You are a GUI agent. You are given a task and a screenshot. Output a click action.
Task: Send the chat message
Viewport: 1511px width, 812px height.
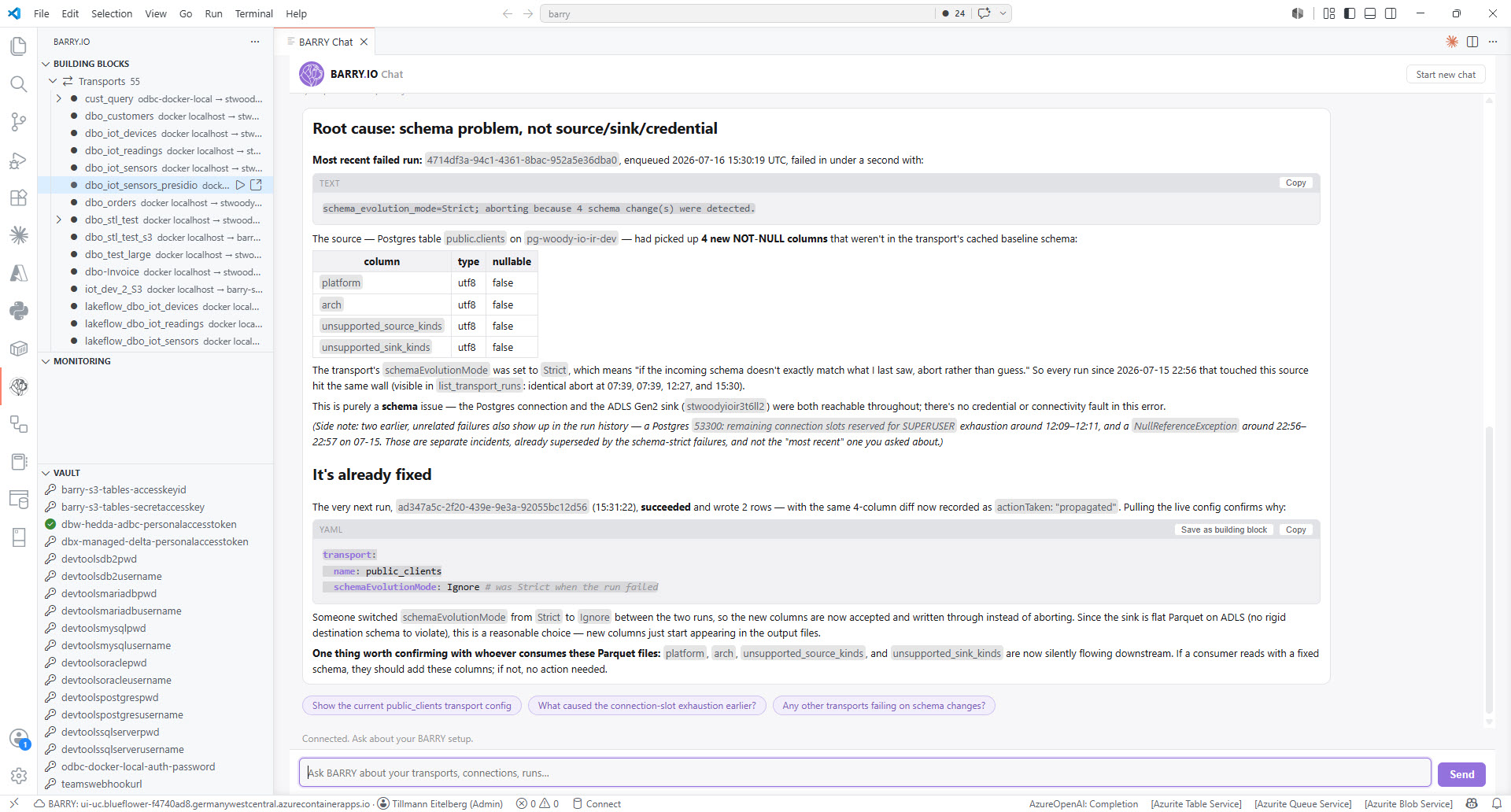pyautogui.click(x=1461, y=774)
